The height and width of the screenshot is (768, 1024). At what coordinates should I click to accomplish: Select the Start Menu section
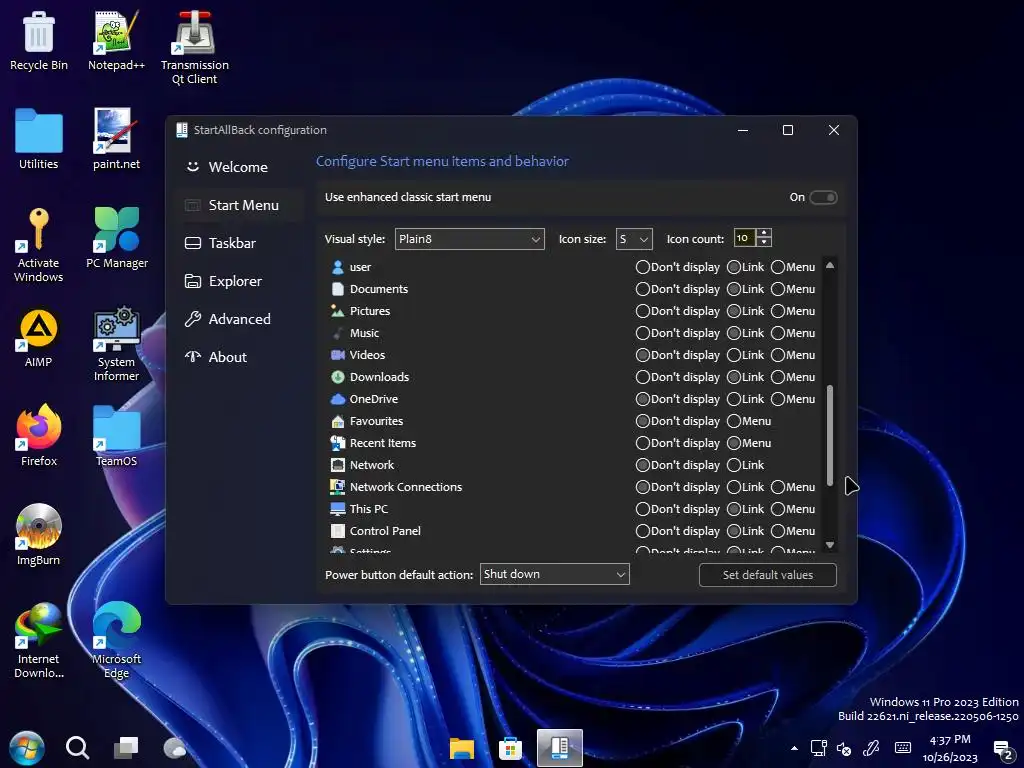(x=239, y=205)
